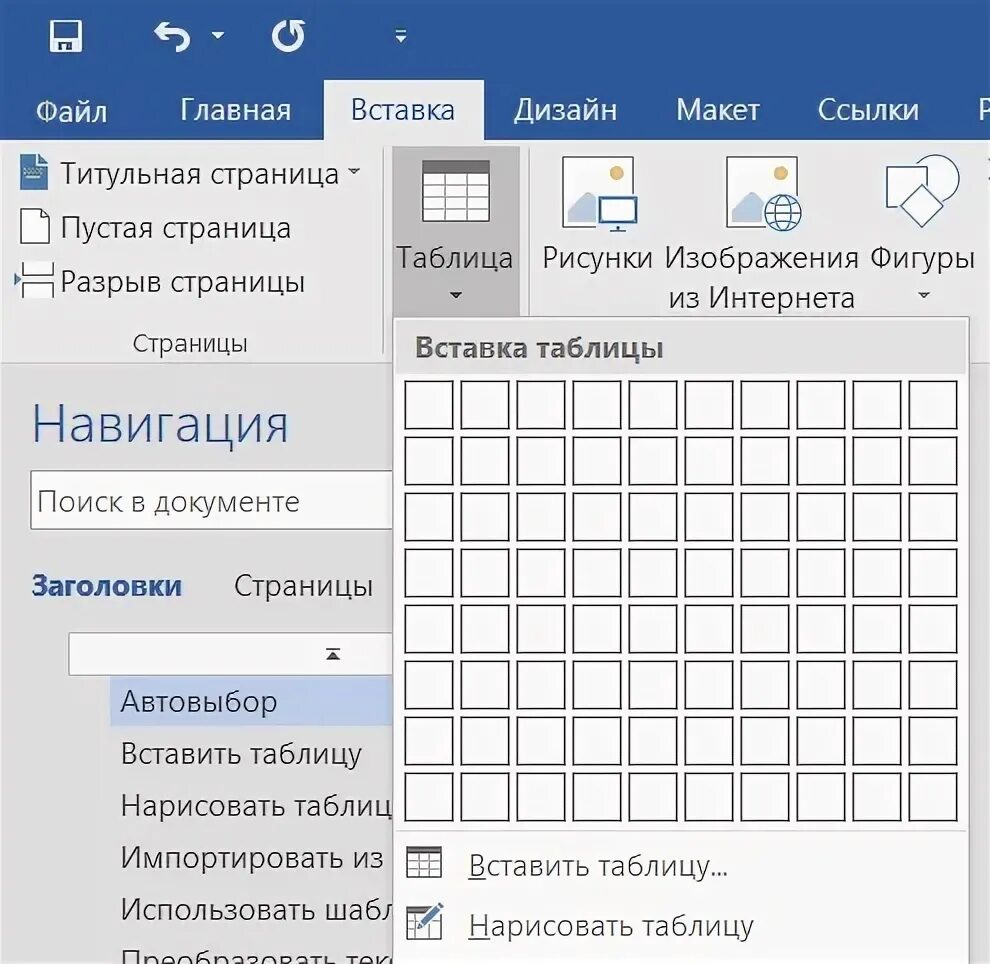This screenshot has height=964, width=990.
Task: Choose Нарисовать таблицу in dropdown menu
Action: [x=611, y=926]
